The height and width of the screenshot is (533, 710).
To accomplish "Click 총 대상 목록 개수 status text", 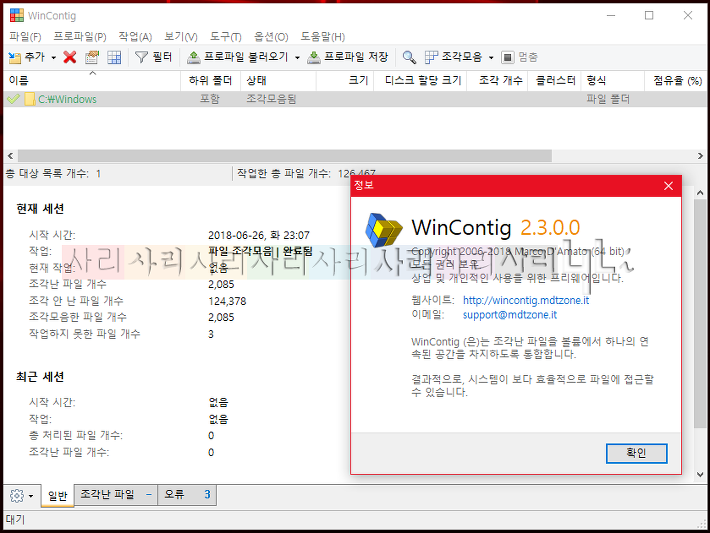I will [53, 173].
